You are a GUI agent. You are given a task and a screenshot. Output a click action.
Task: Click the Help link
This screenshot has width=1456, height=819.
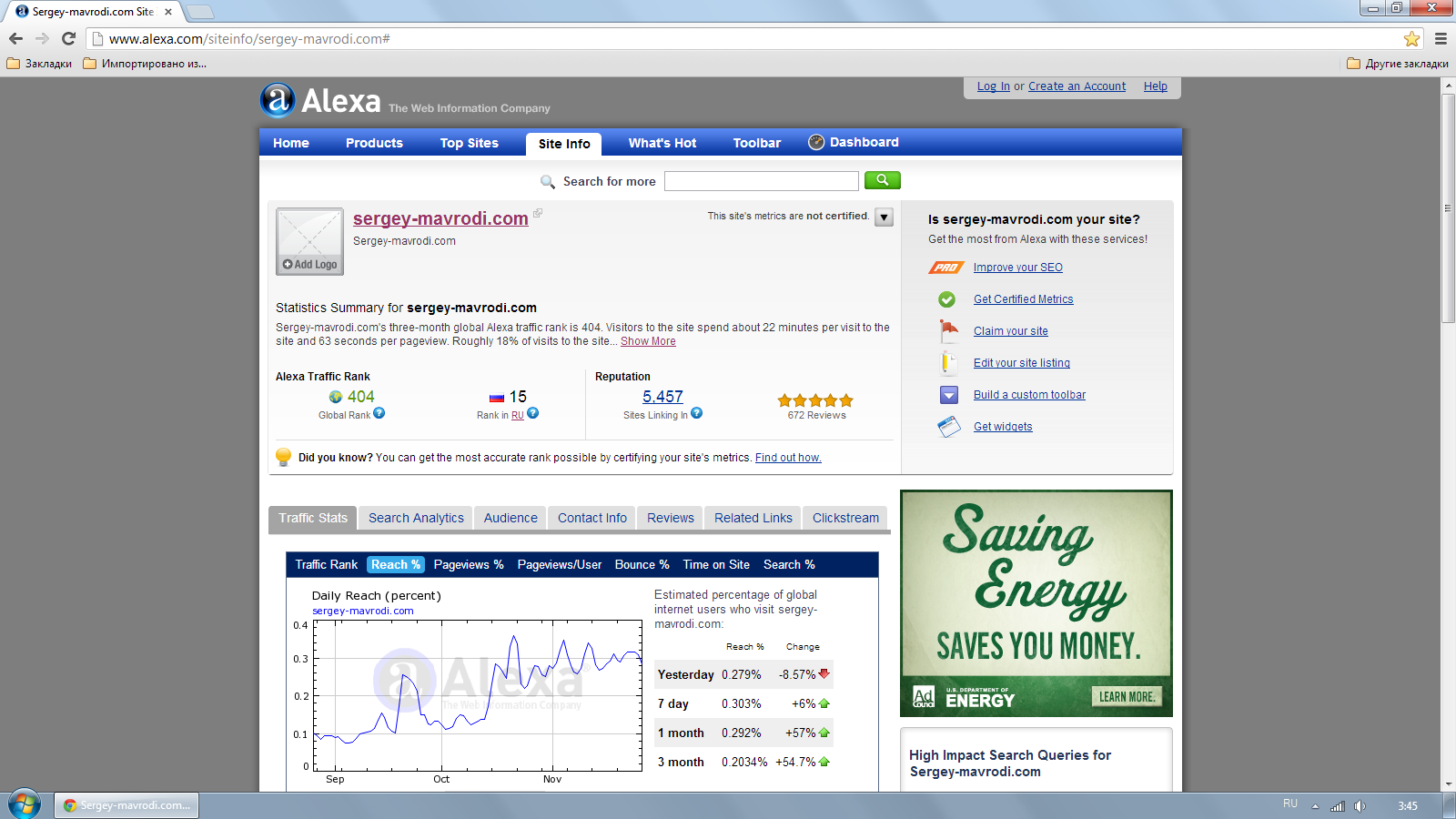click(1156, 86)
